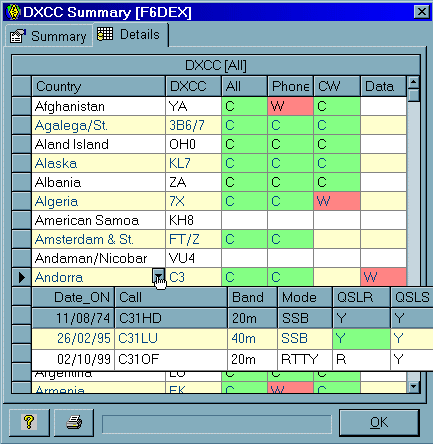
Task: Click the Summary tab notepad icon
Action: pyautogui.click(x=18, y=36)
